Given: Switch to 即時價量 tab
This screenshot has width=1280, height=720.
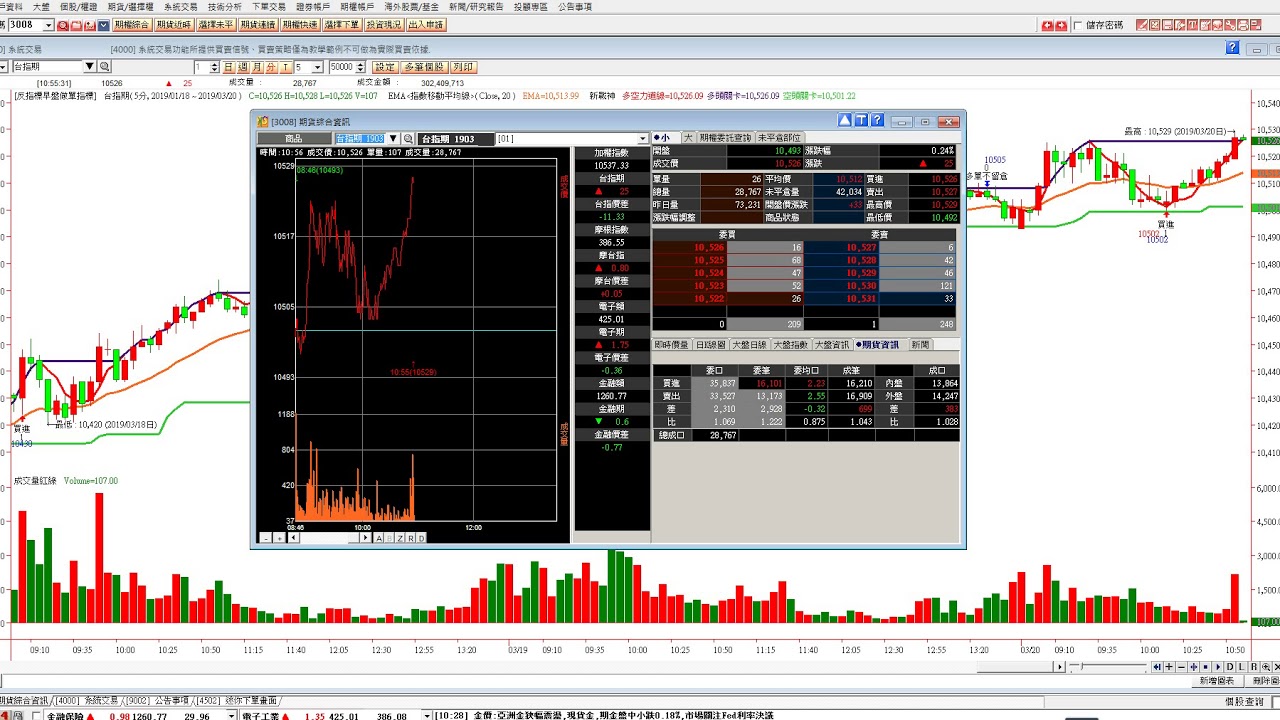Looking at the screenshot, I should pyautogui.click(x=671, y=344).
